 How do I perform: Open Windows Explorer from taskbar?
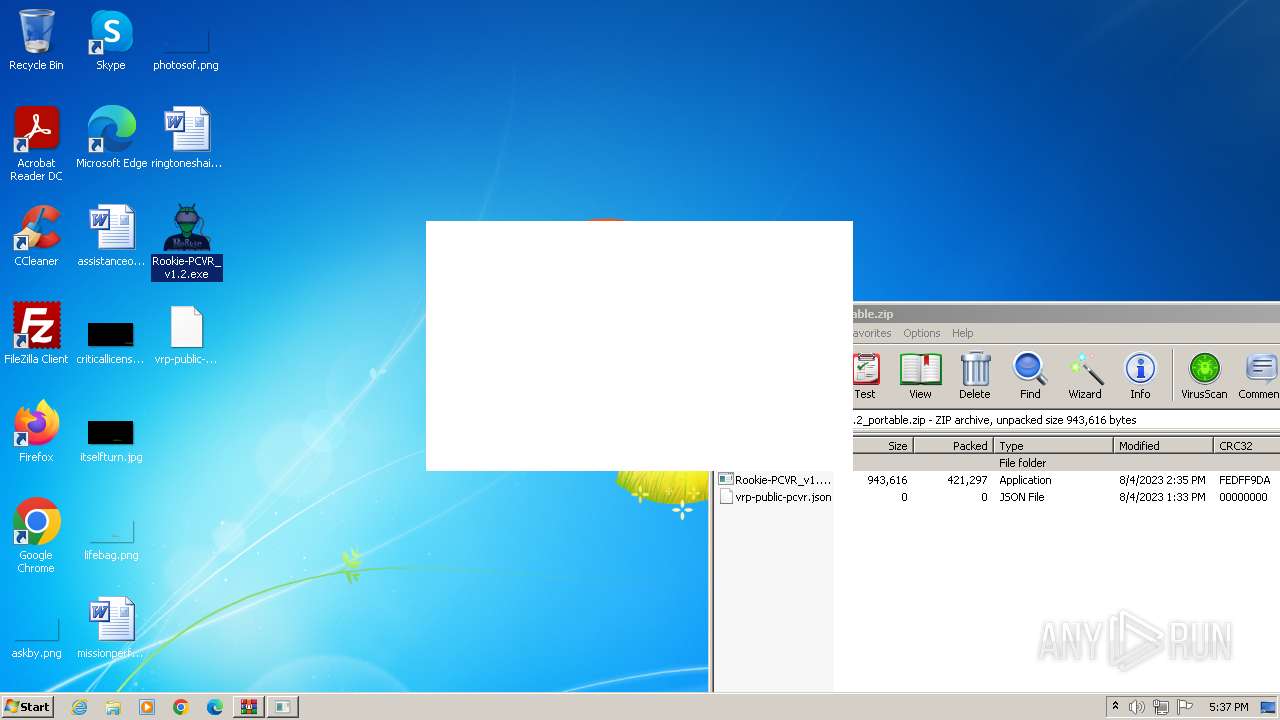pos(113,707)
